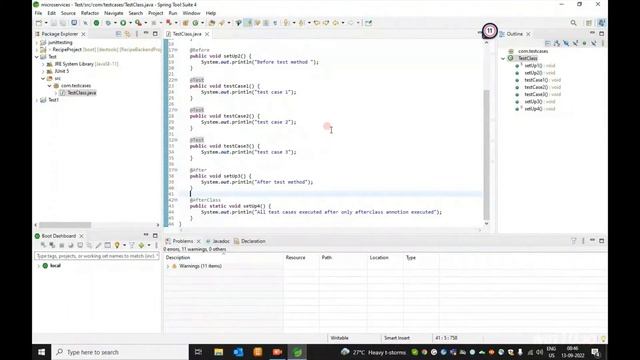Click the Save icon in main toolbar
Viewport: 640px width, 360px height.
click(x=53, y=23)
